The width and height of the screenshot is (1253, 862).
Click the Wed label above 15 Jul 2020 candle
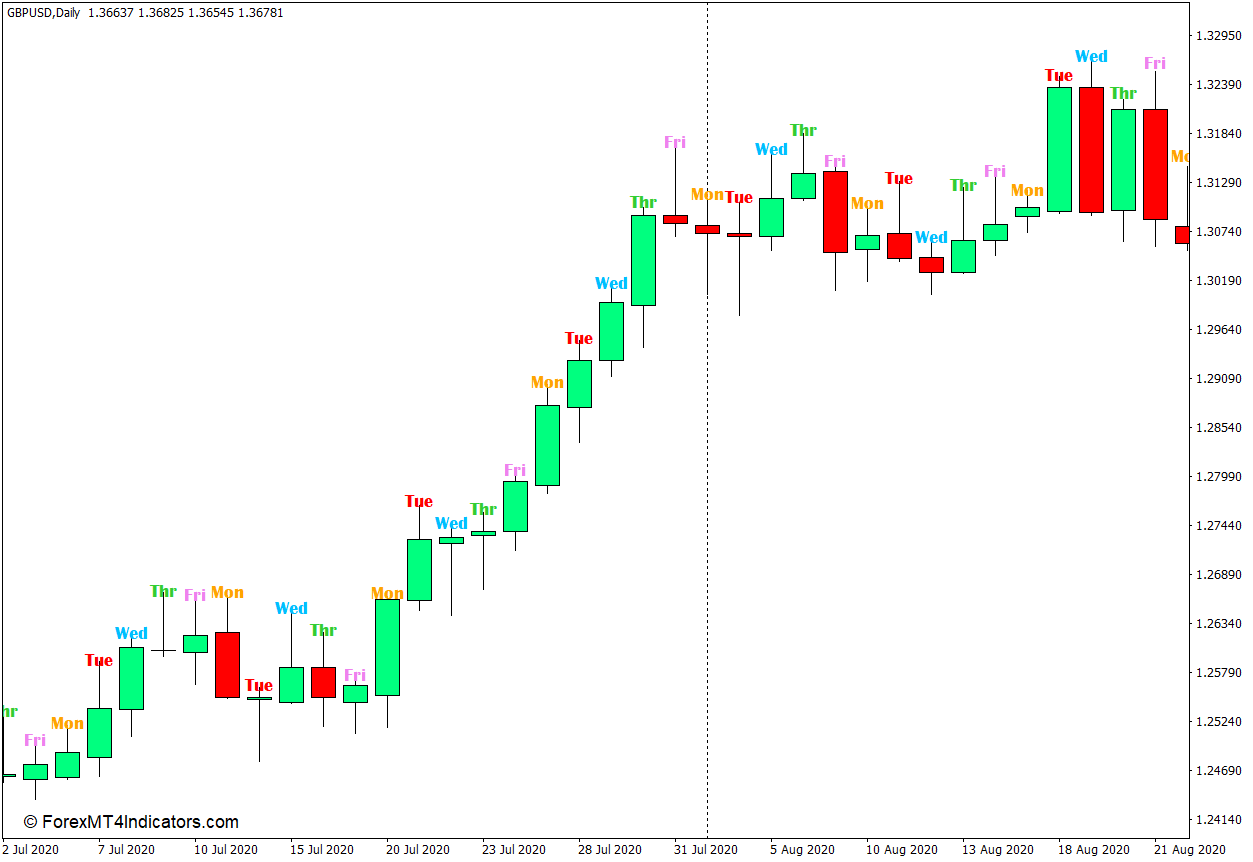pyautogui.click(x=291, y=608)
